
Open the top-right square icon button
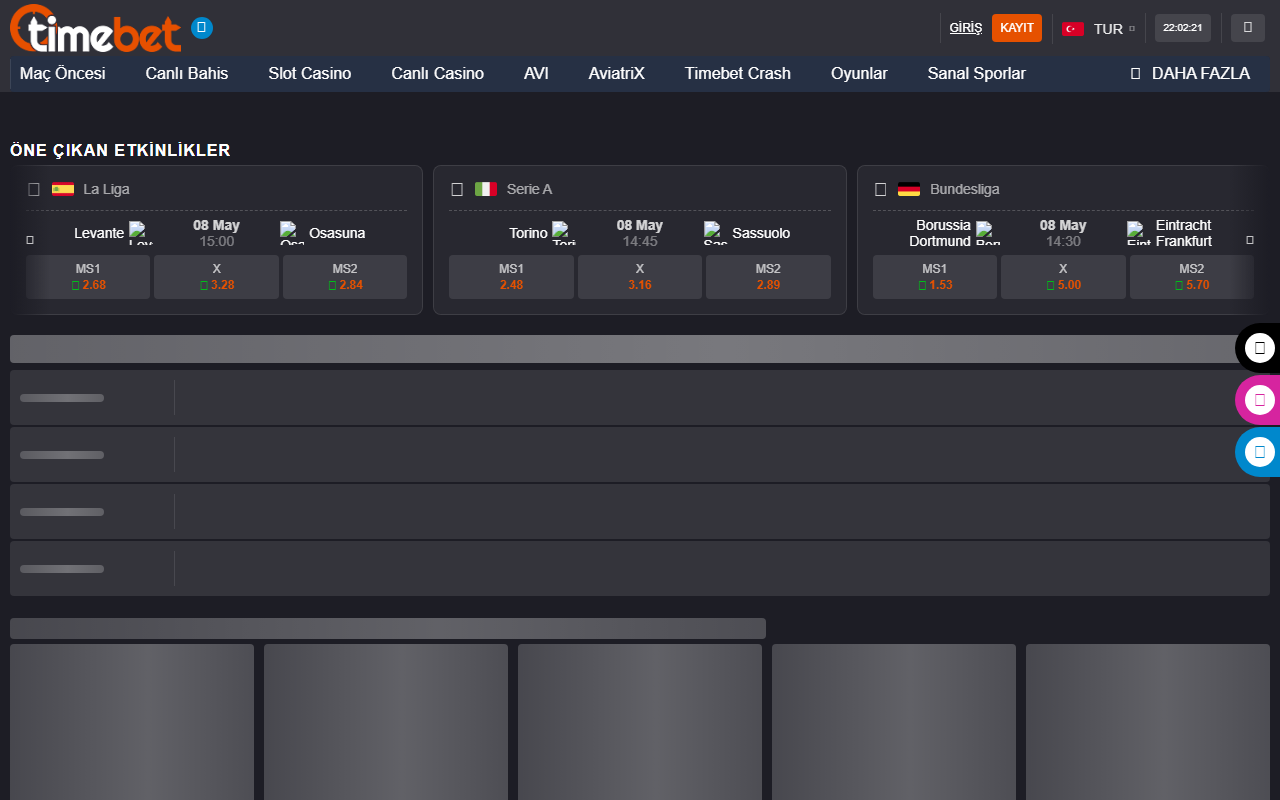click(x=1248, y=28)
